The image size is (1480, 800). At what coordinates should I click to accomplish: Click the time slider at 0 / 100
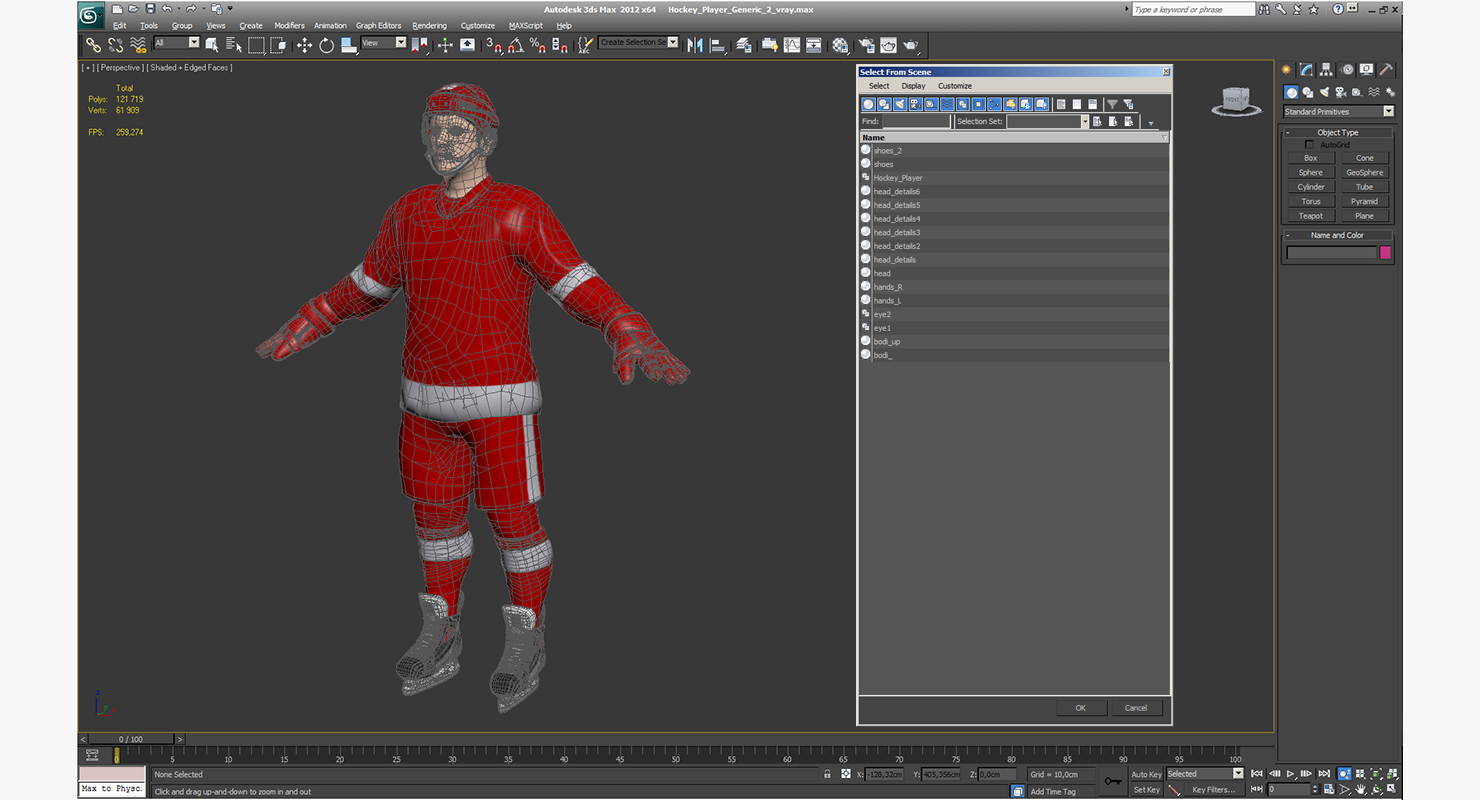pos(129,740)
